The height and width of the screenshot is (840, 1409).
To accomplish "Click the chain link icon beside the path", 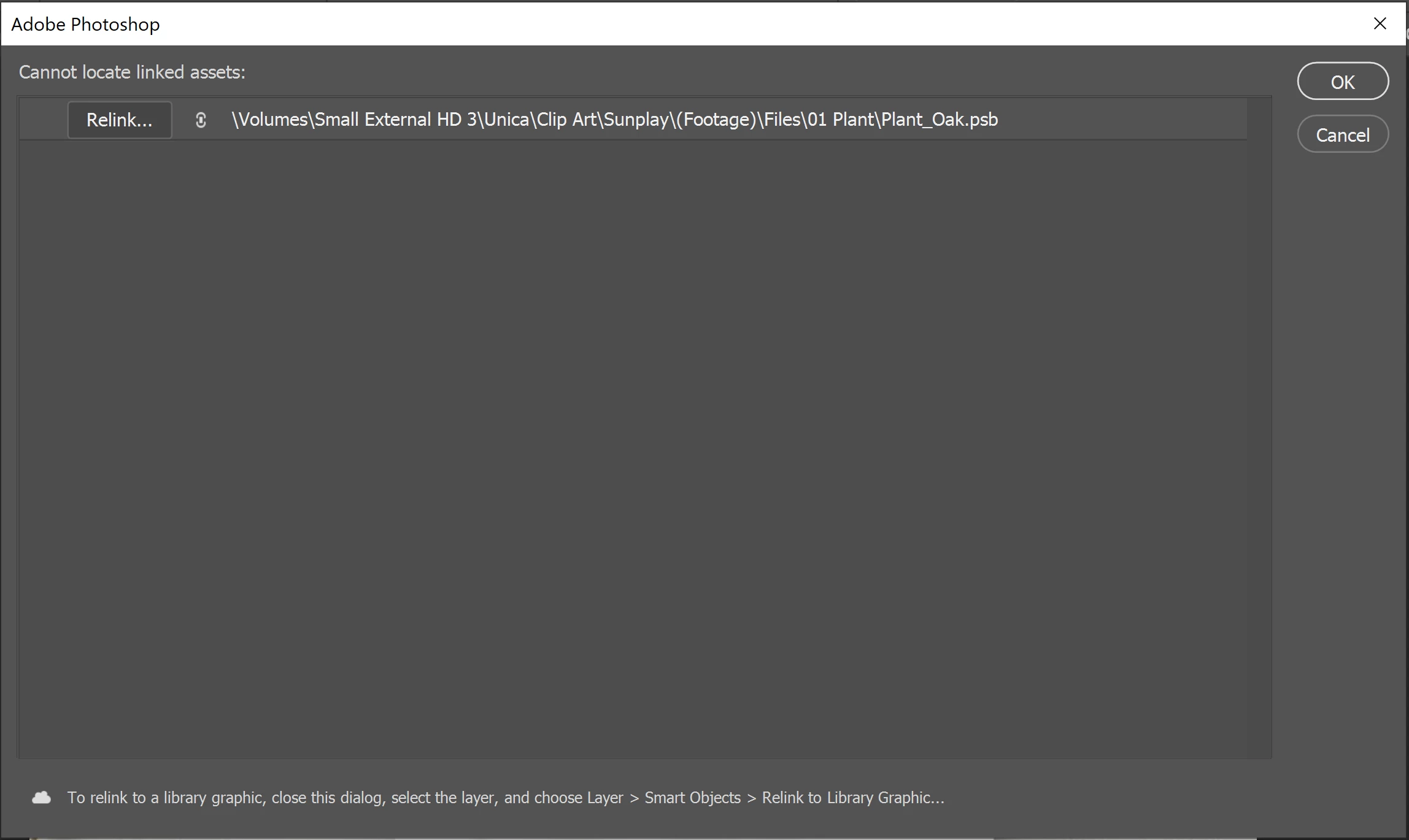I will coord(201,120).
